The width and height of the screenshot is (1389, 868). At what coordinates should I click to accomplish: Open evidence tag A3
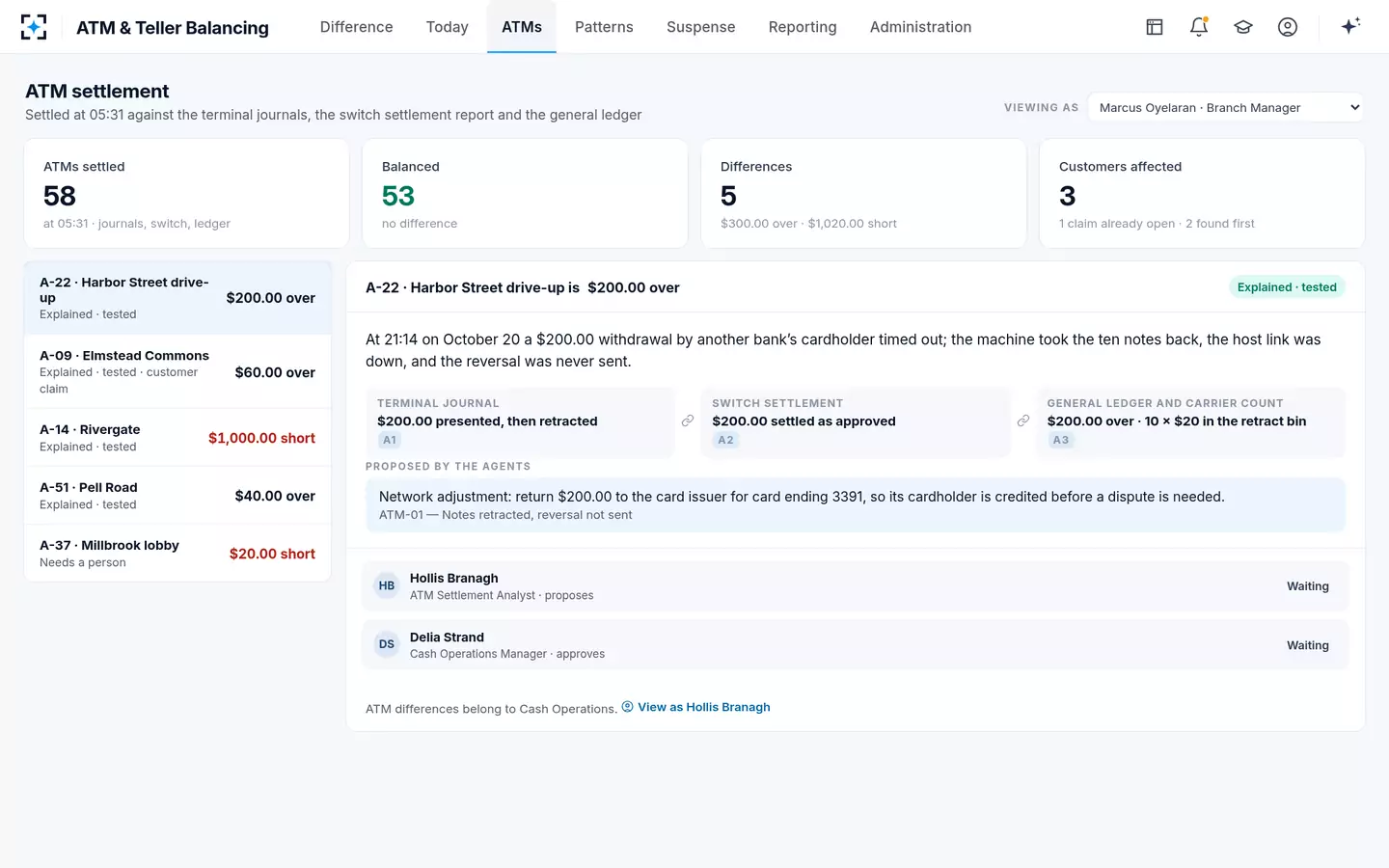[1061, 440]
